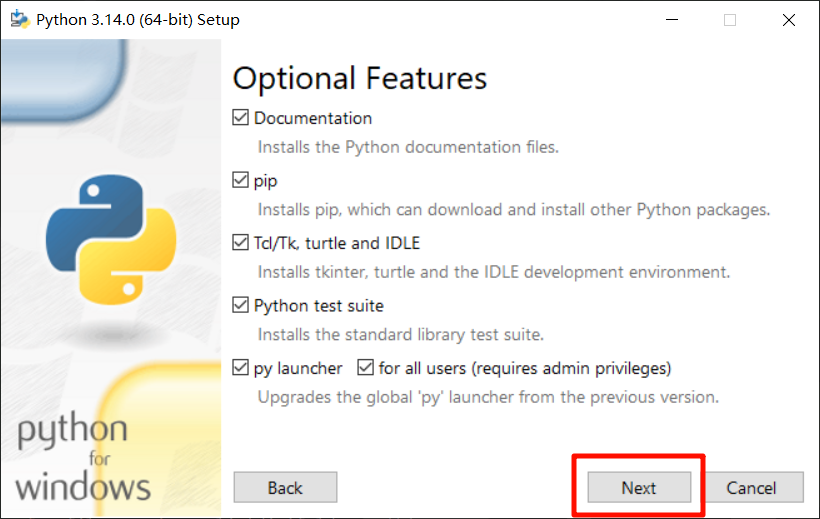Viewport: 820px width, 519px height.
Task: Disable Tcl/Tk, turtle and IDLE option
Action: pyautogui.click(x=240, y=243)
